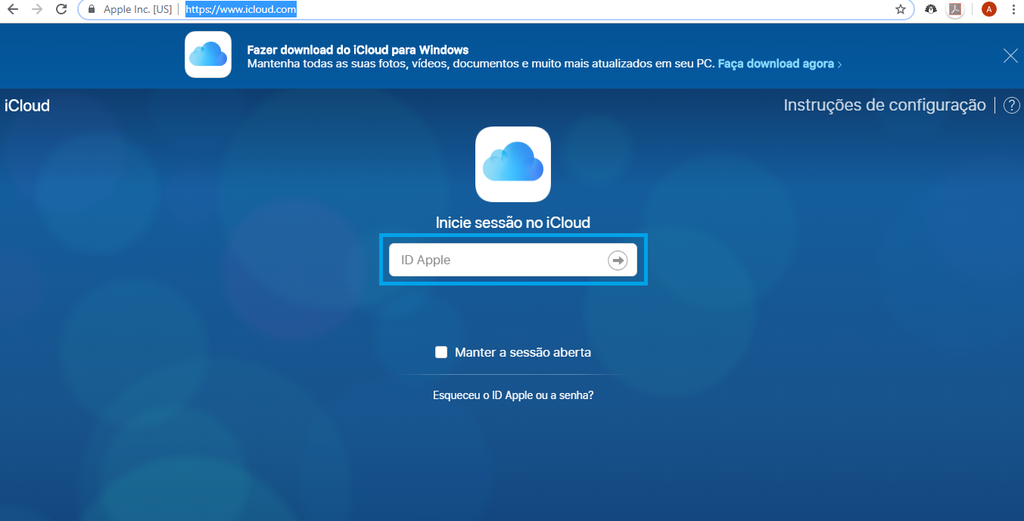
Task: Tick the Manter a sessão aberta checkbox
Action: tap(441, 352)
